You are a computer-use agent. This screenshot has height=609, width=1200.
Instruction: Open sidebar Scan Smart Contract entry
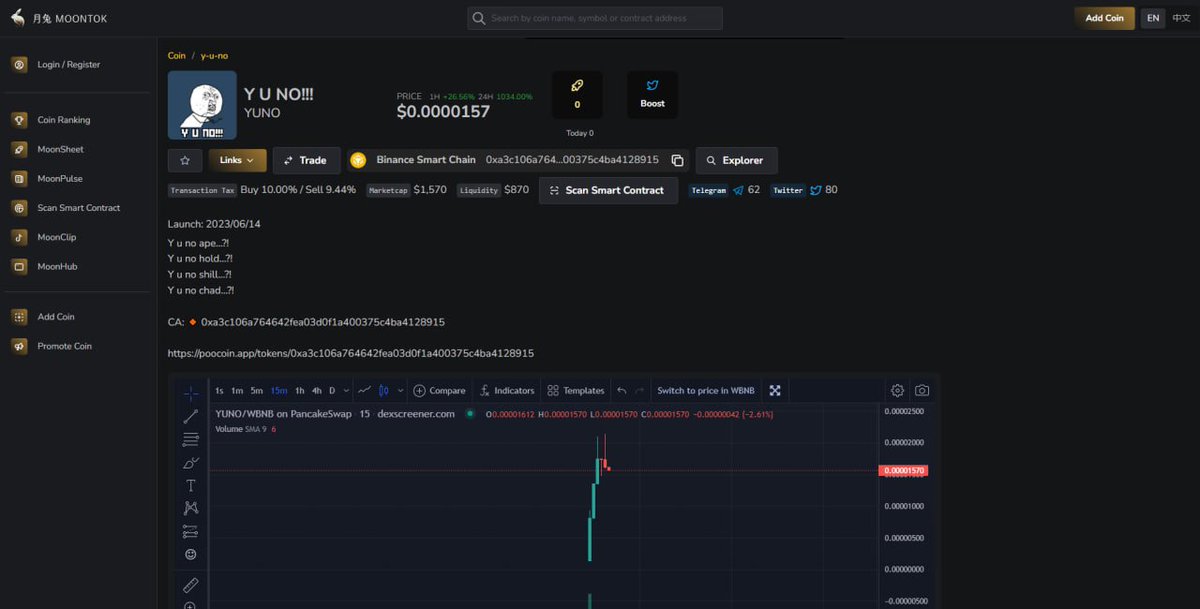coord(79,208)
